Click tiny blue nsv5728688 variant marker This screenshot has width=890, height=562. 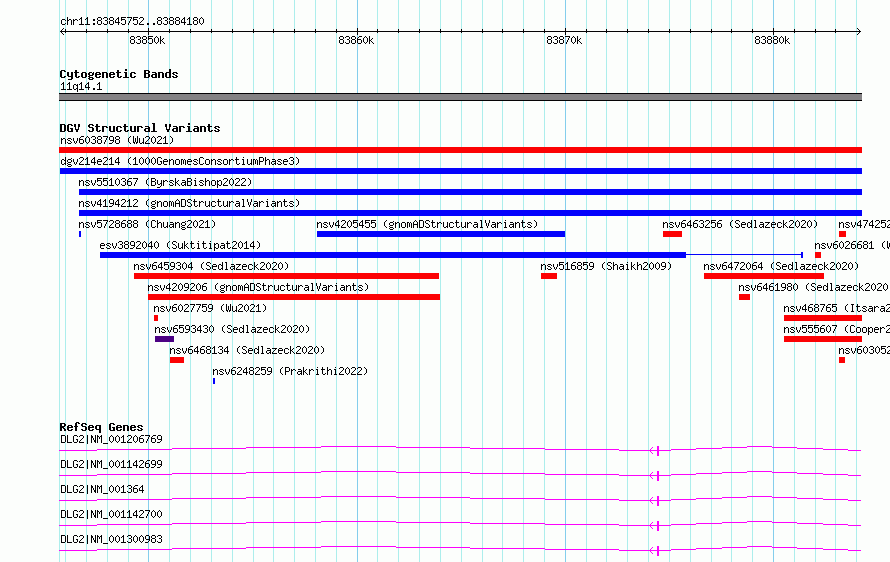pos(80,234)
